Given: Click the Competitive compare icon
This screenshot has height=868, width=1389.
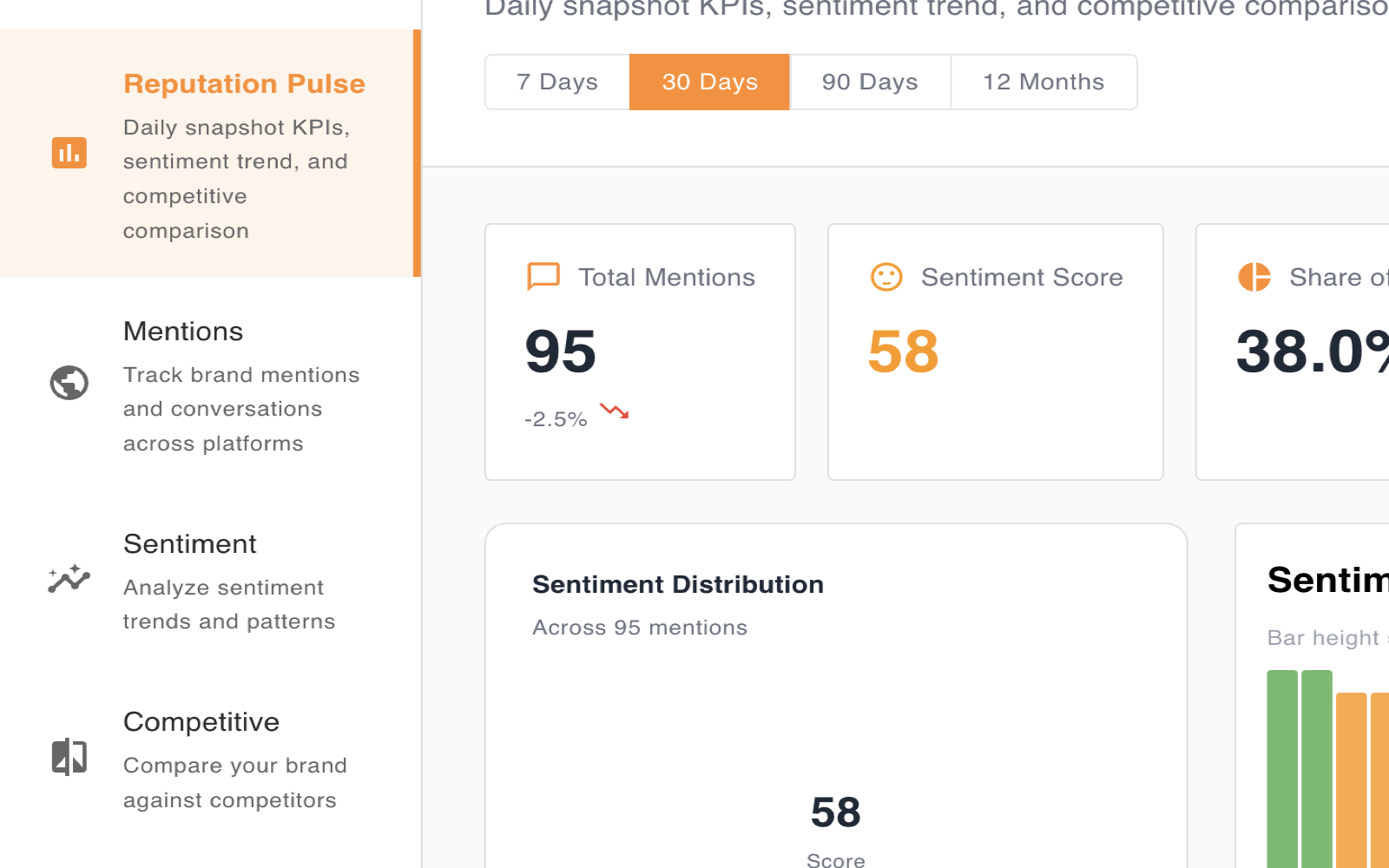Looking at the screenshot, I should pos(69,757).
